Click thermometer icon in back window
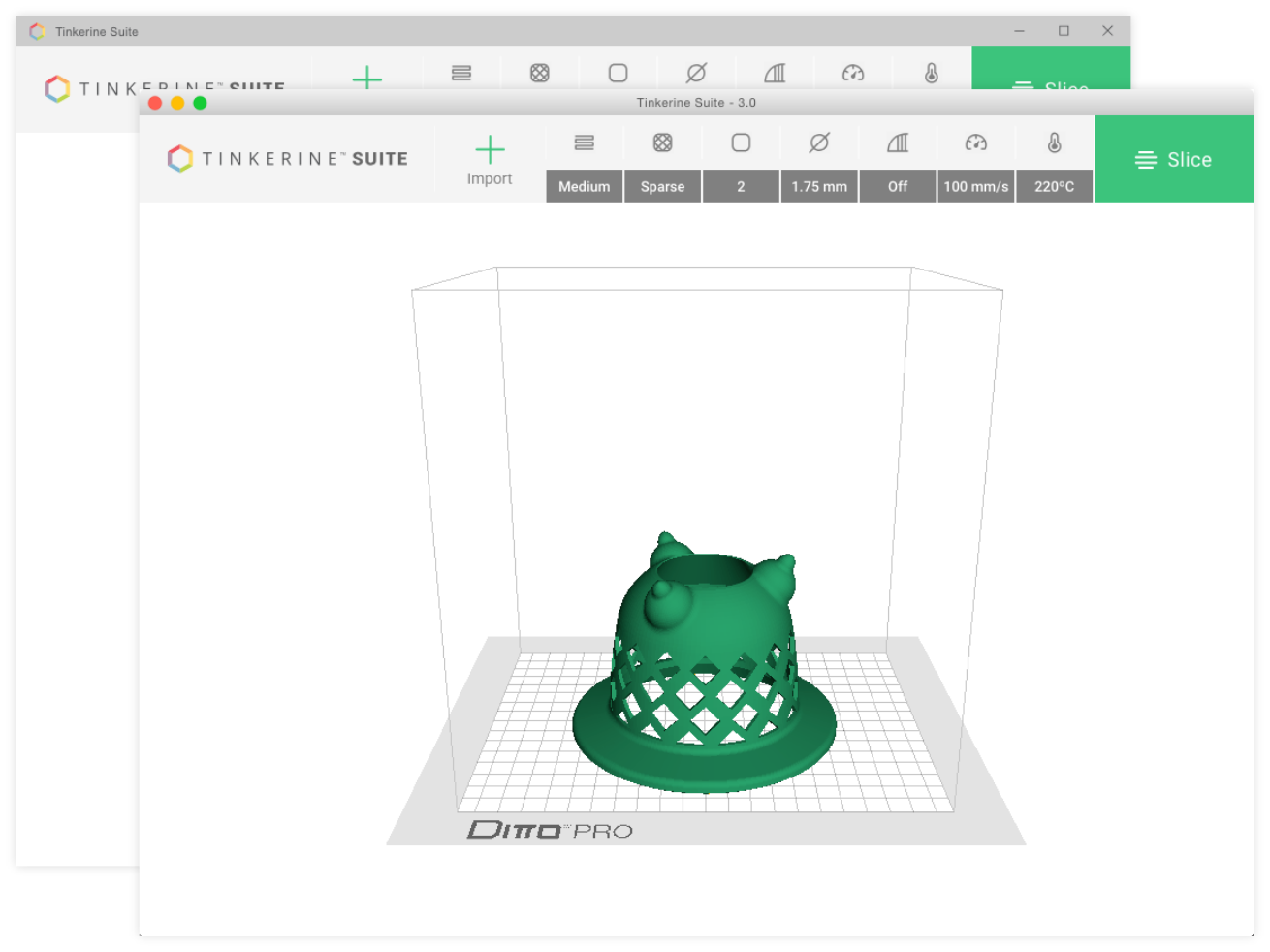Image resolution: width=1270 pixels, height=952 pixels. tap(932, 73)
